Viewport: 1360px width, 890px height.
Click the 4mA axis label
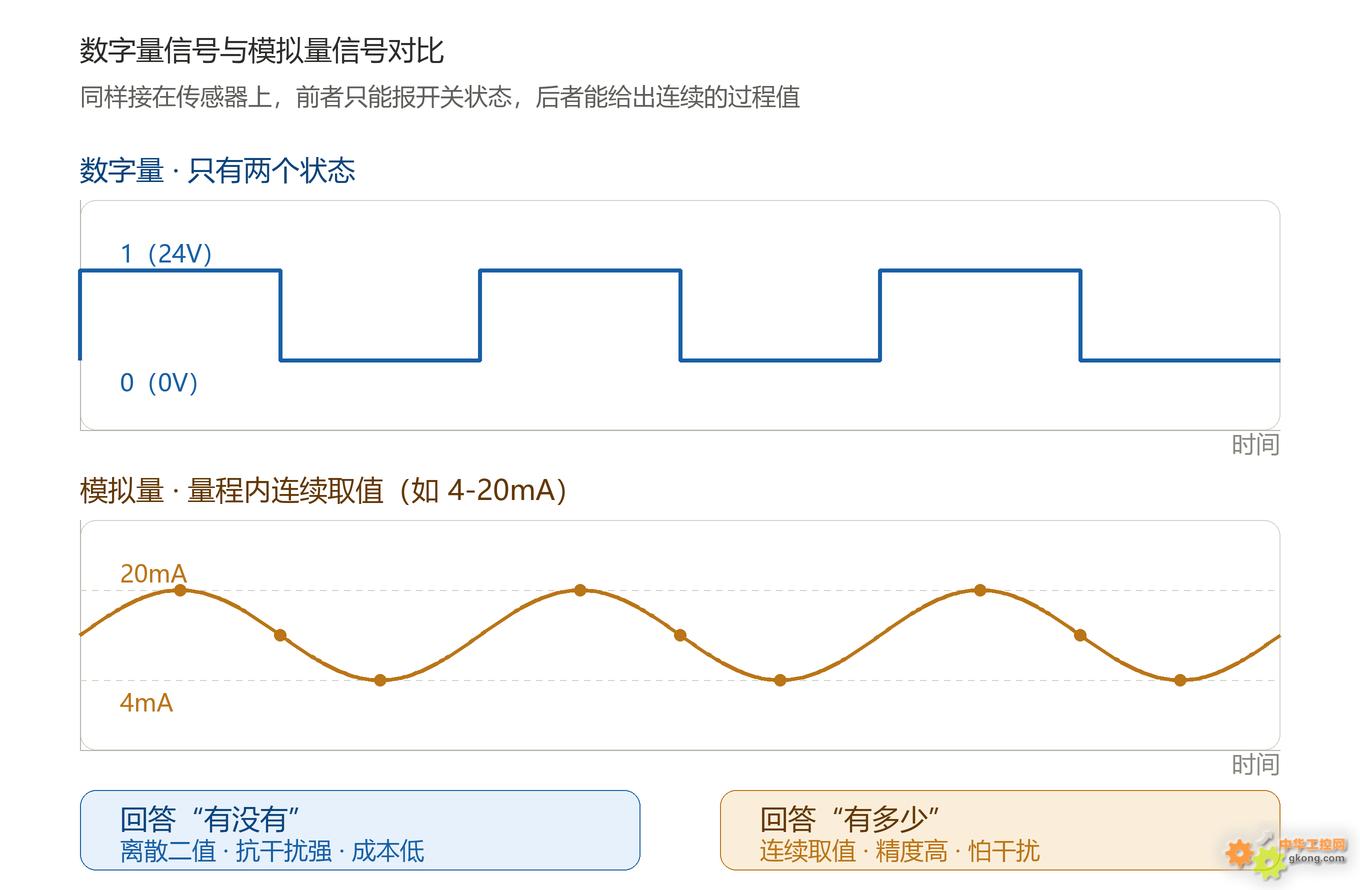tap(146, 703)
